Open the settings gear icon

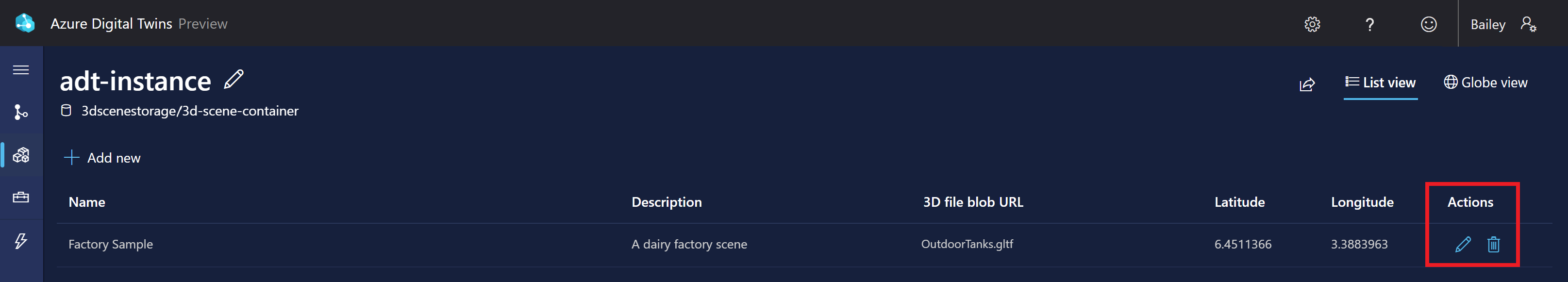pos(1312,24)
